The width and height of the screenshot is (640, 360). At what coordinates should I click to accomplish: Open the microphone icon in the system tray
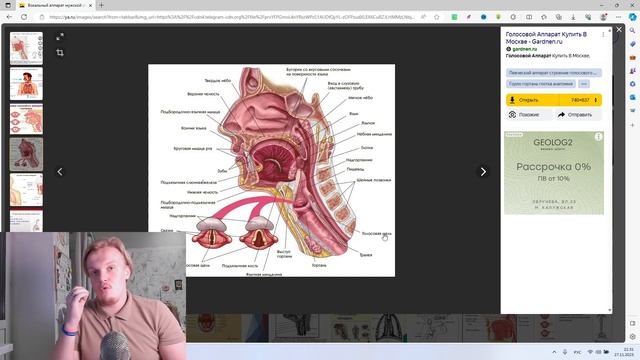565,352
